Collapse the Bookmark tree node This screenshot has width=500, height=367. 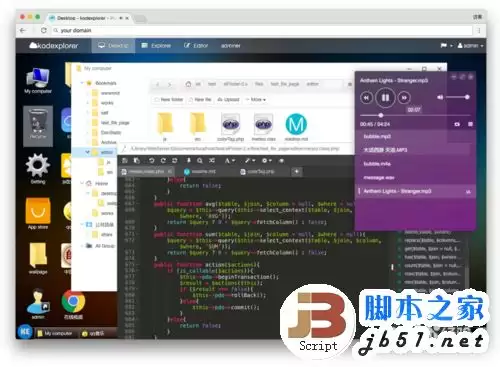pyautogui.click(x=82, y=83)
